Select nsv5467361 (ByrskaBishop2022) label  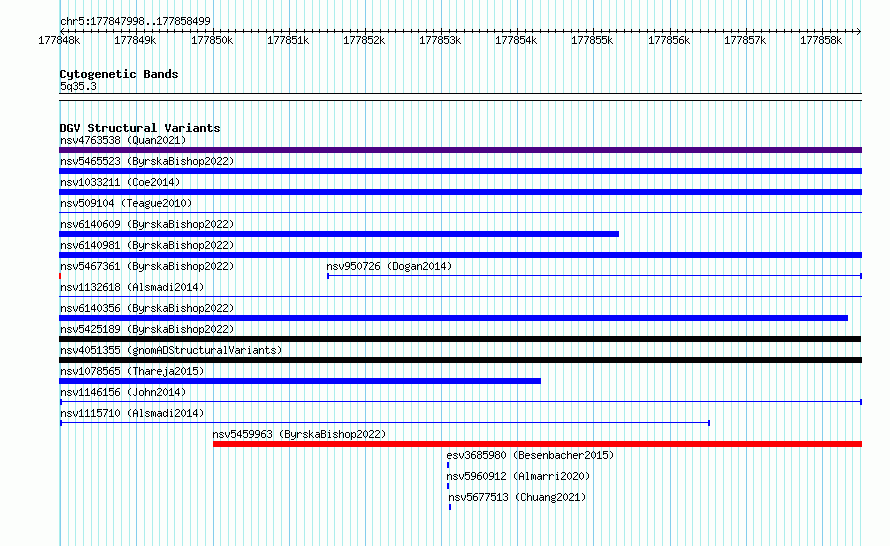click(x=147, y=266)
